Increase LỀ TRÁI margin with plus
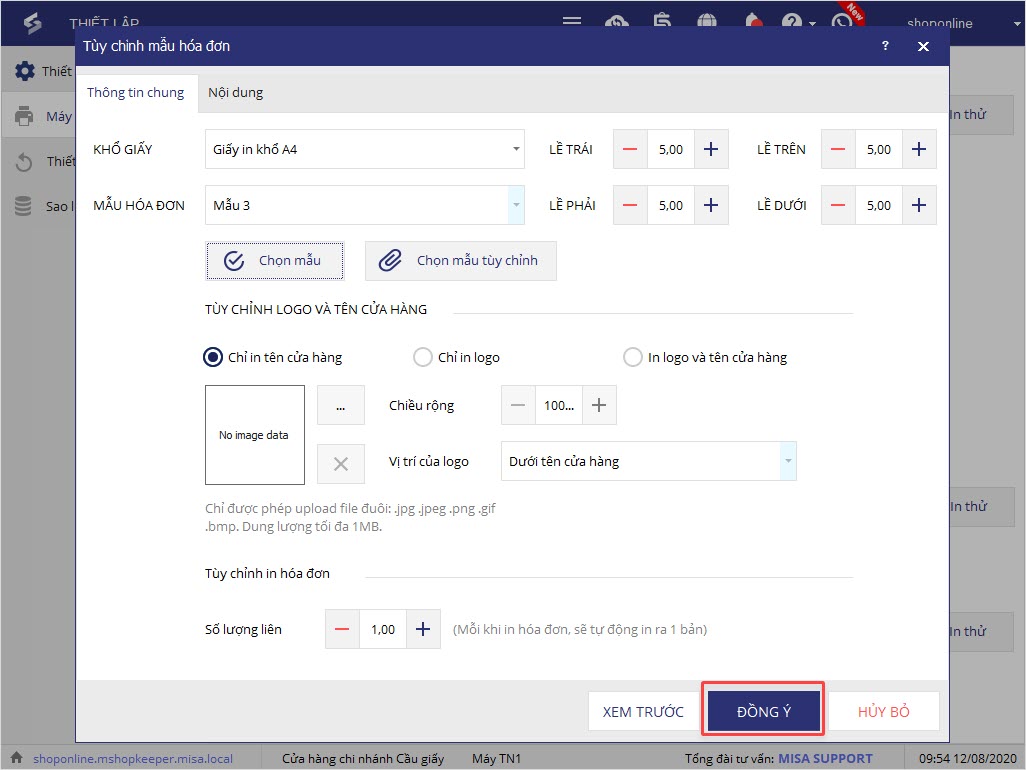The height and width of the screenshot is (770, 1026). tap(711, 149)
